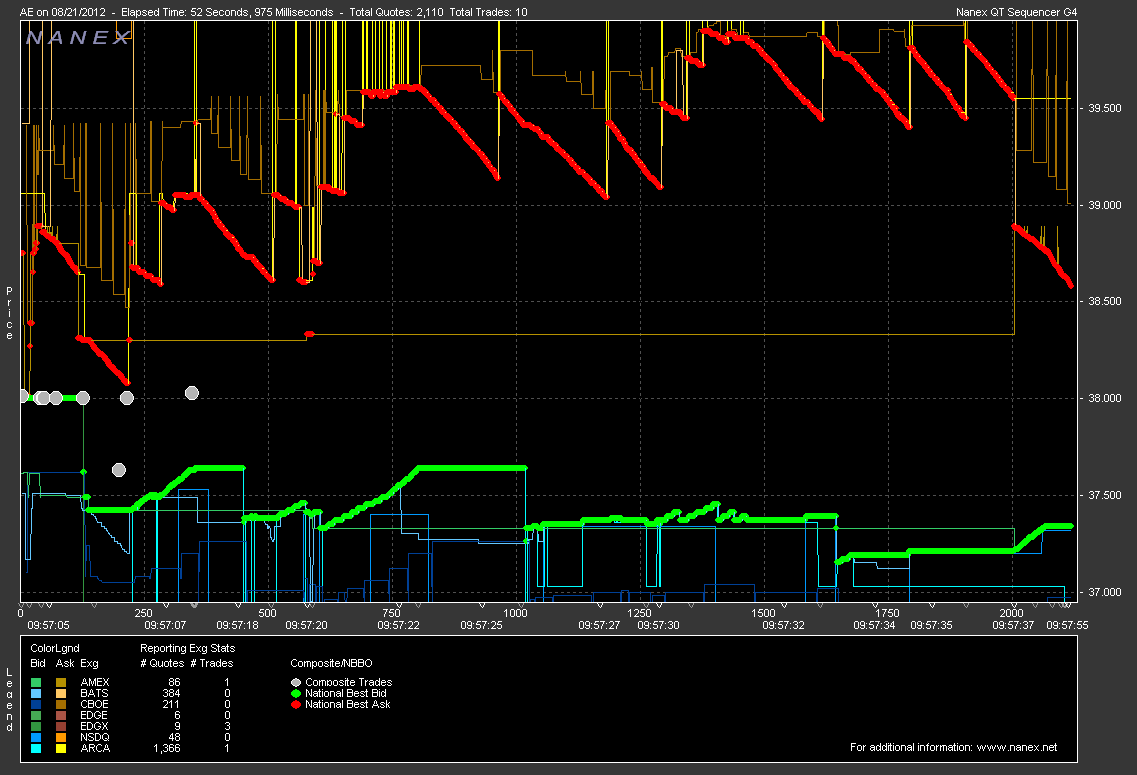Click the Composite Trades legend label
This screenshot has width=1137, height=775.
pos(349,682)
